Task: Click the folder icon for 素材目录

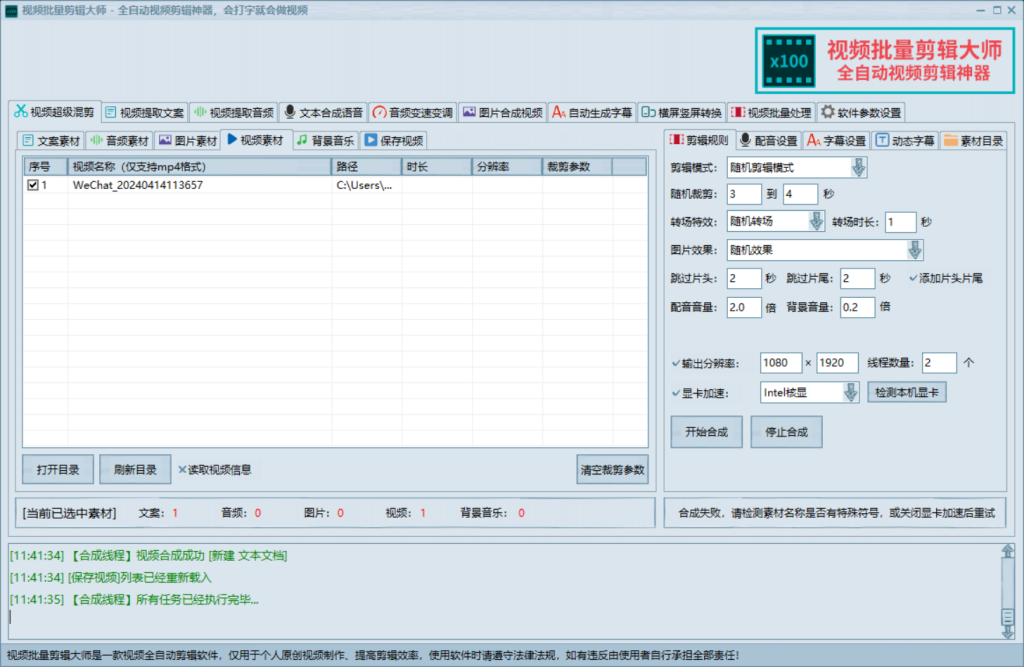Action: [950, 140]
